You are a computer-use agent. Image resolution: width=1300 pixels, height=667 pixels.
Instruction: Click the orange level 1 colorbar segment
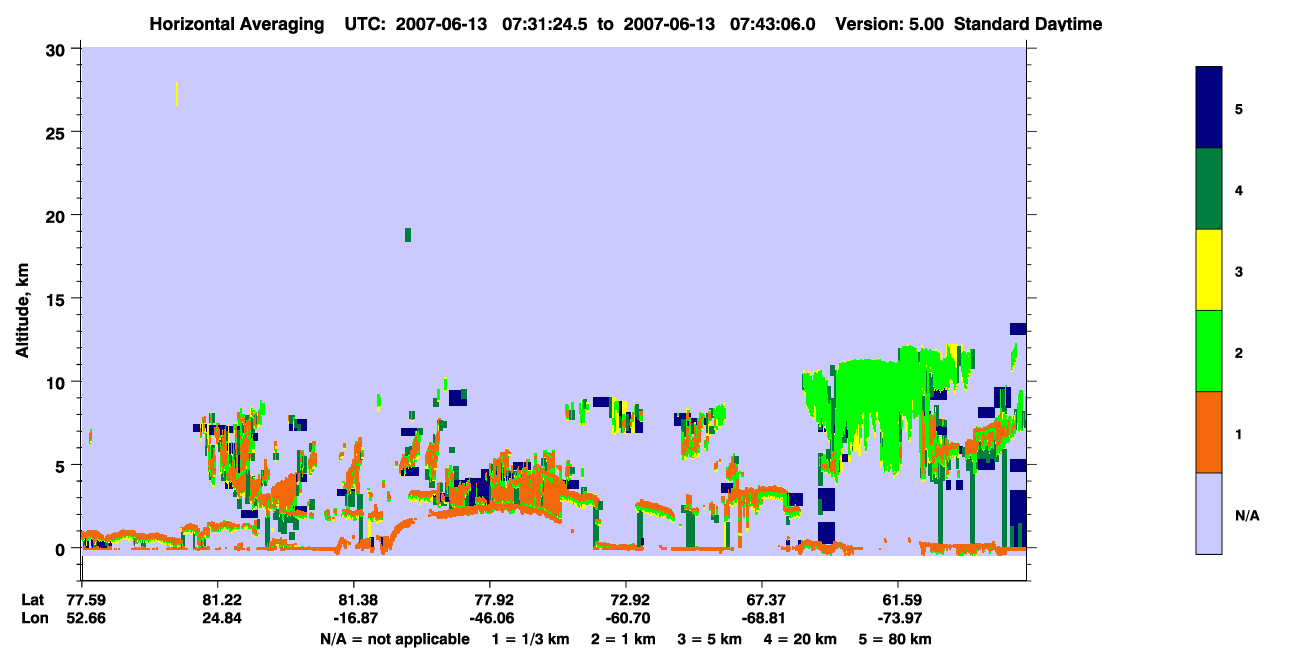click(x=1208, y=432)
